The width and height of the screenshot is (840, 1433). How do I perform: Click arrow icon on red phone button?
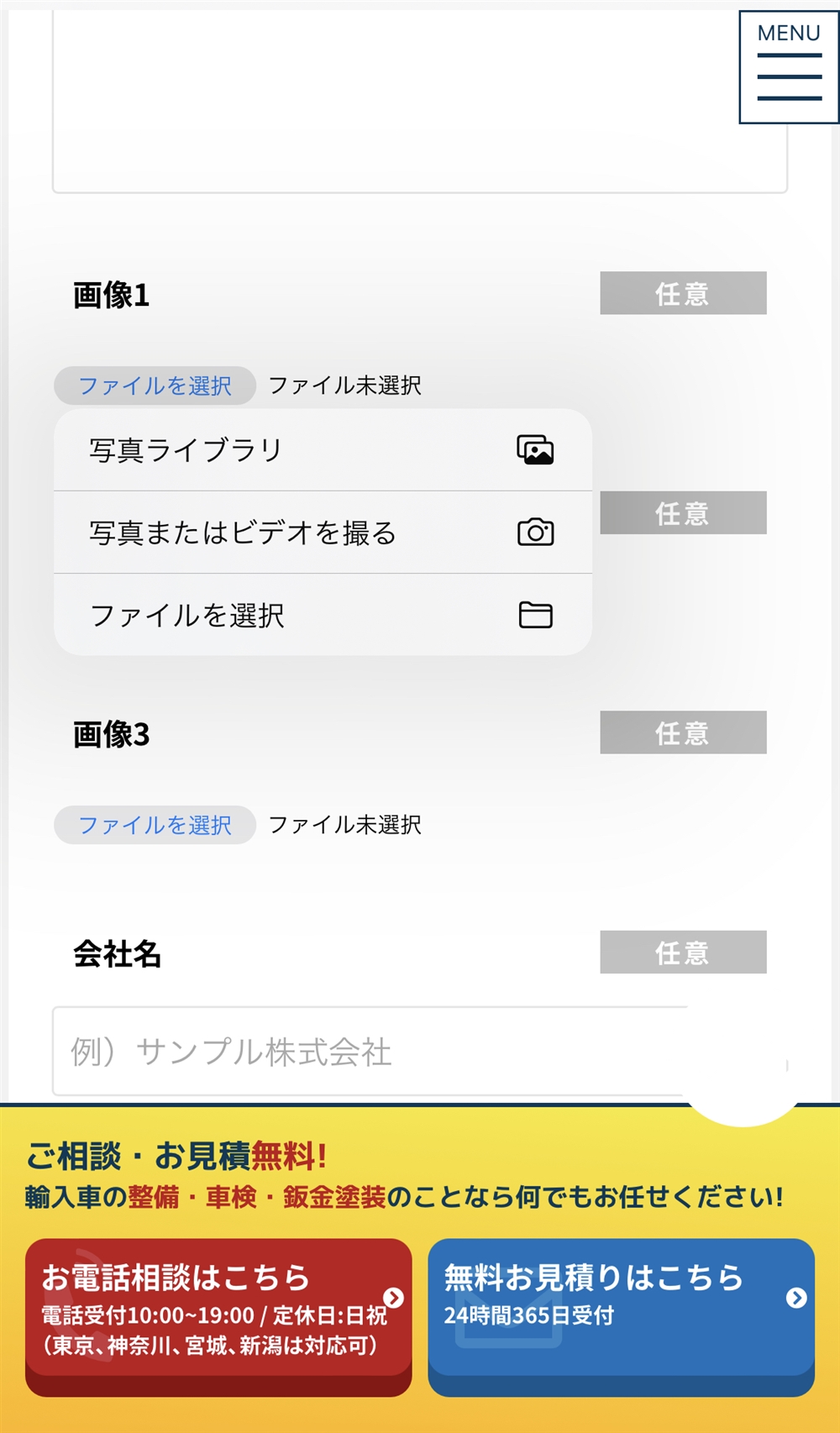coord(393,1298)
